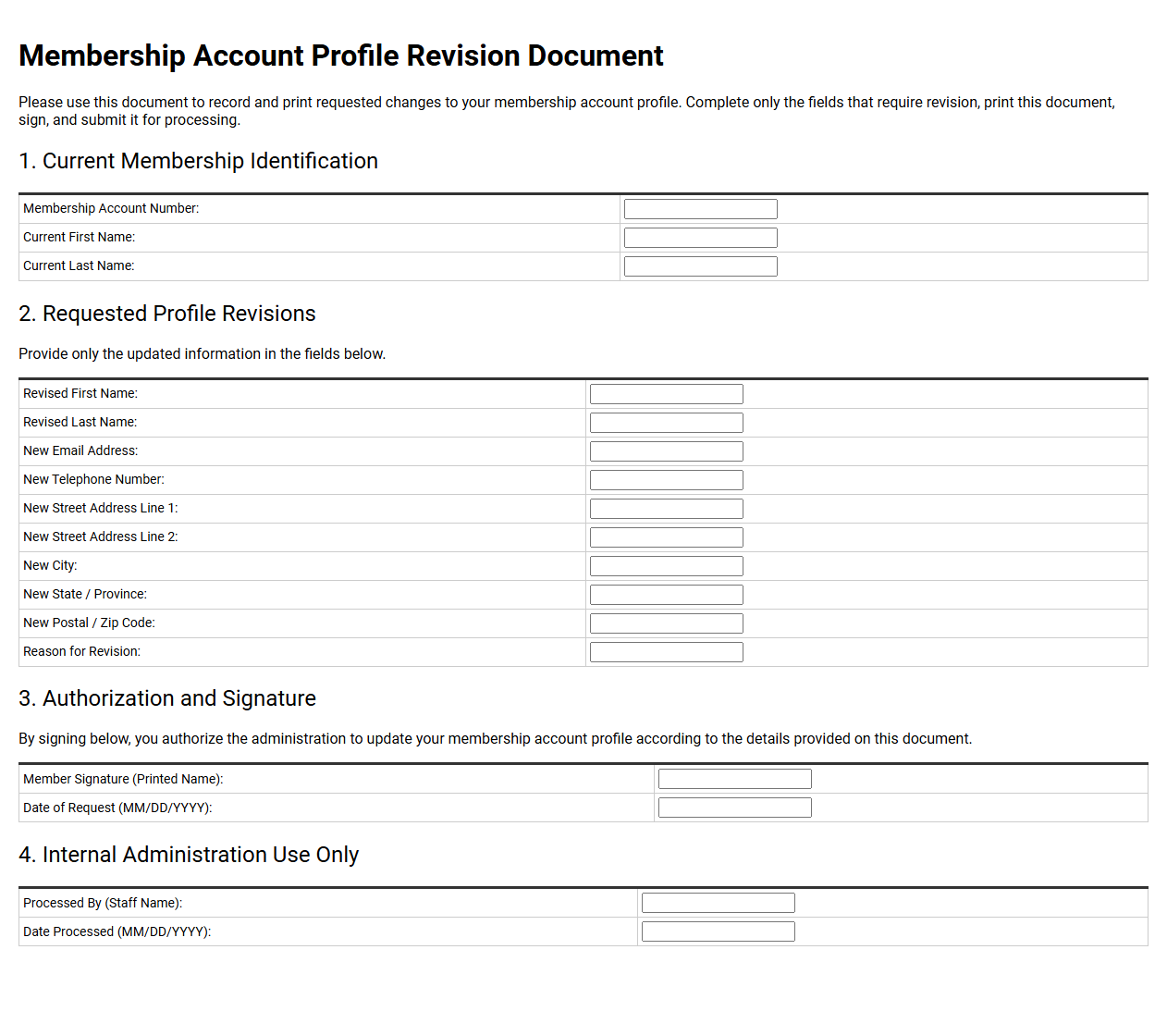Screen dimensions: 1167x1036
Task: Click the 'Please use this document to record' paragraph
Action: (x=567, y=111)
